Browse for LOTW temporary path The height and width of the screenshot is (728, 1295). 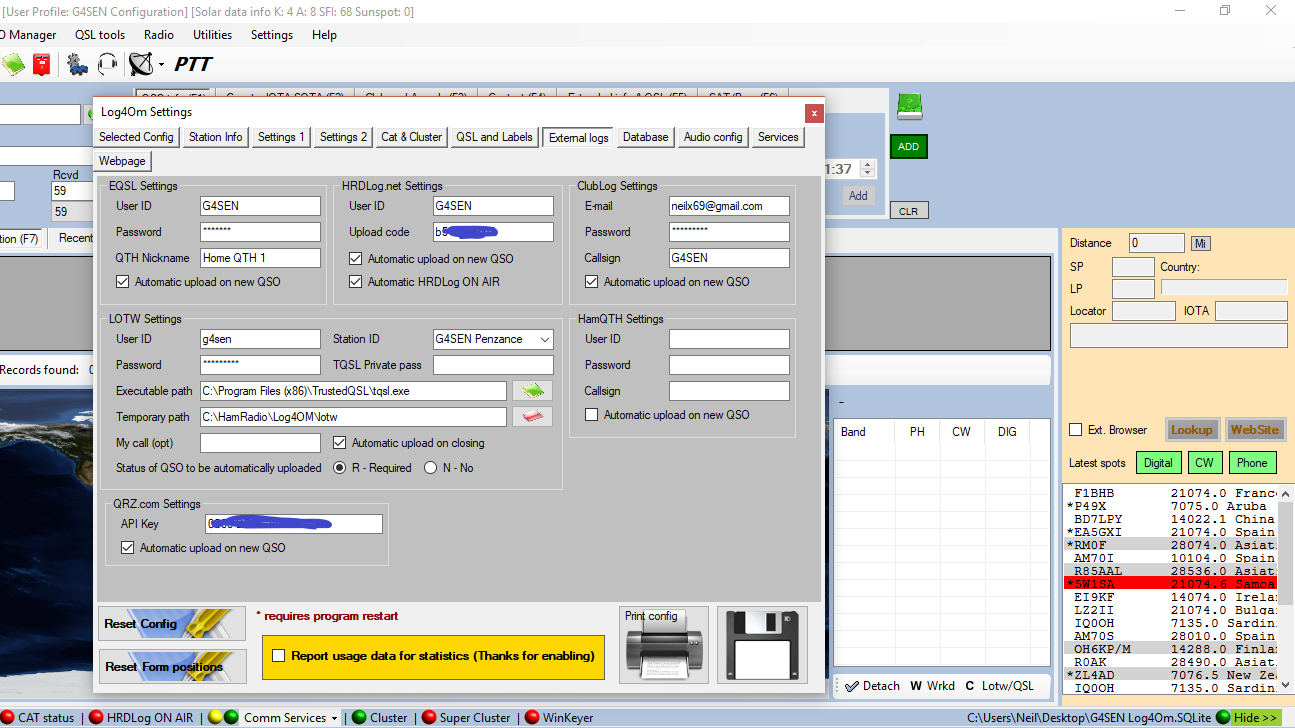(x=533, y=417)
